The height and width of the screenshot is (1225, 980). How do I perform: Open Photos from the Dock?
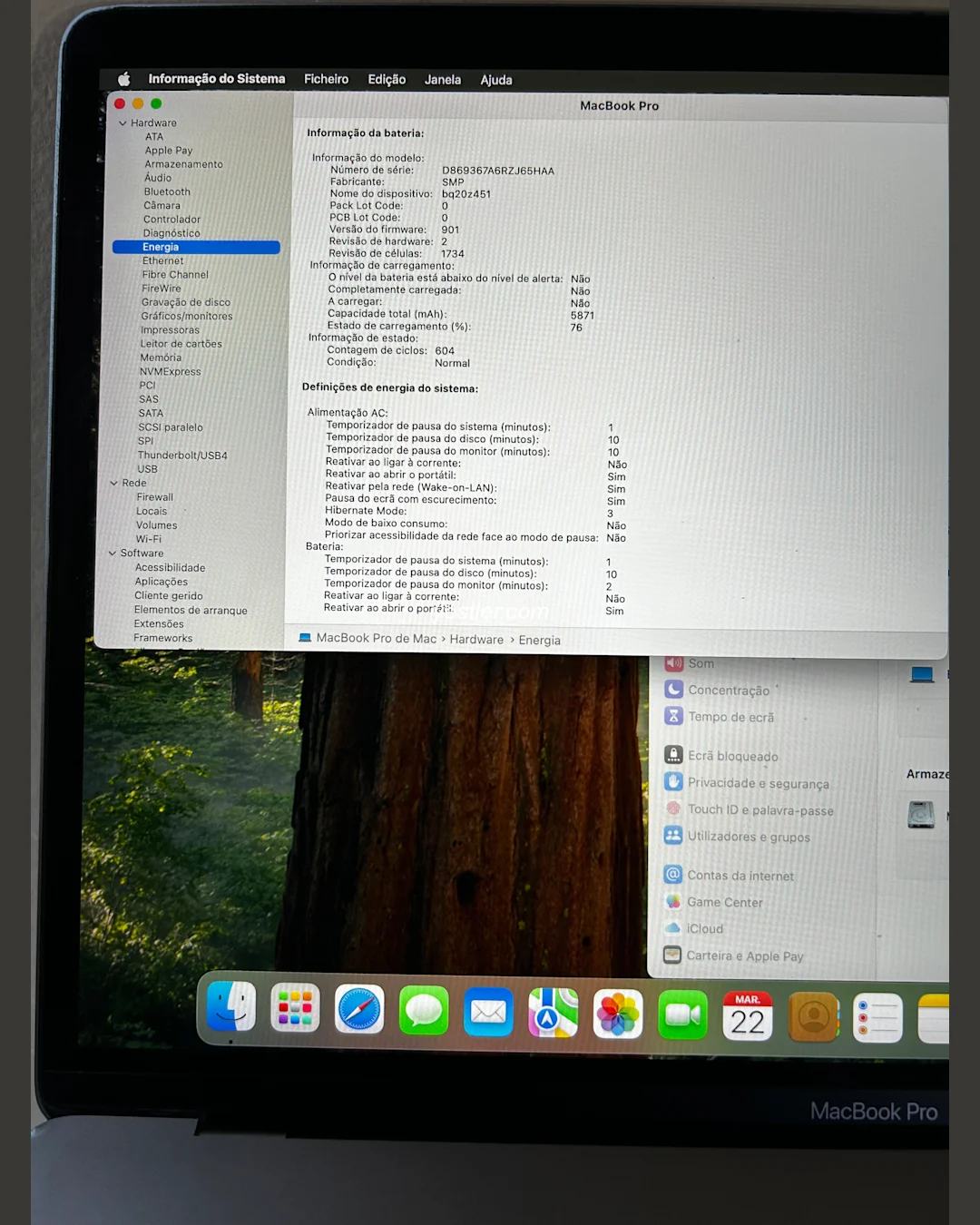[x=617, y=1014]
